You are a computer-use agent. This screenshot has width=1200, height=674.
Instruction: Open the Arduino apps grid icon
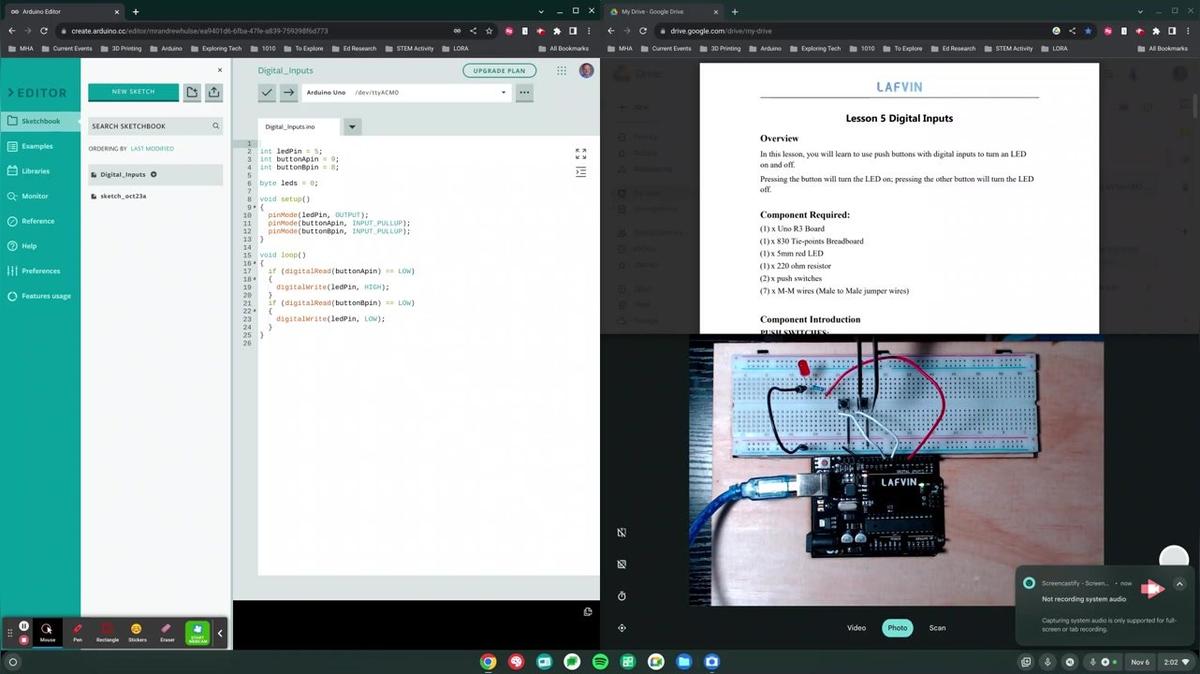coord(562,71)
